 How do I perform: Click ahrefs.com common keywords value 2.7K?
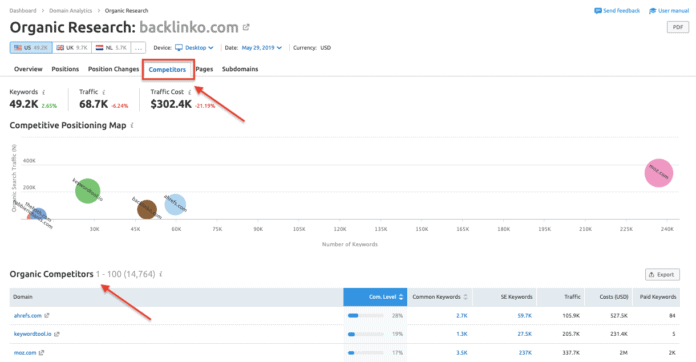point(462,316)
